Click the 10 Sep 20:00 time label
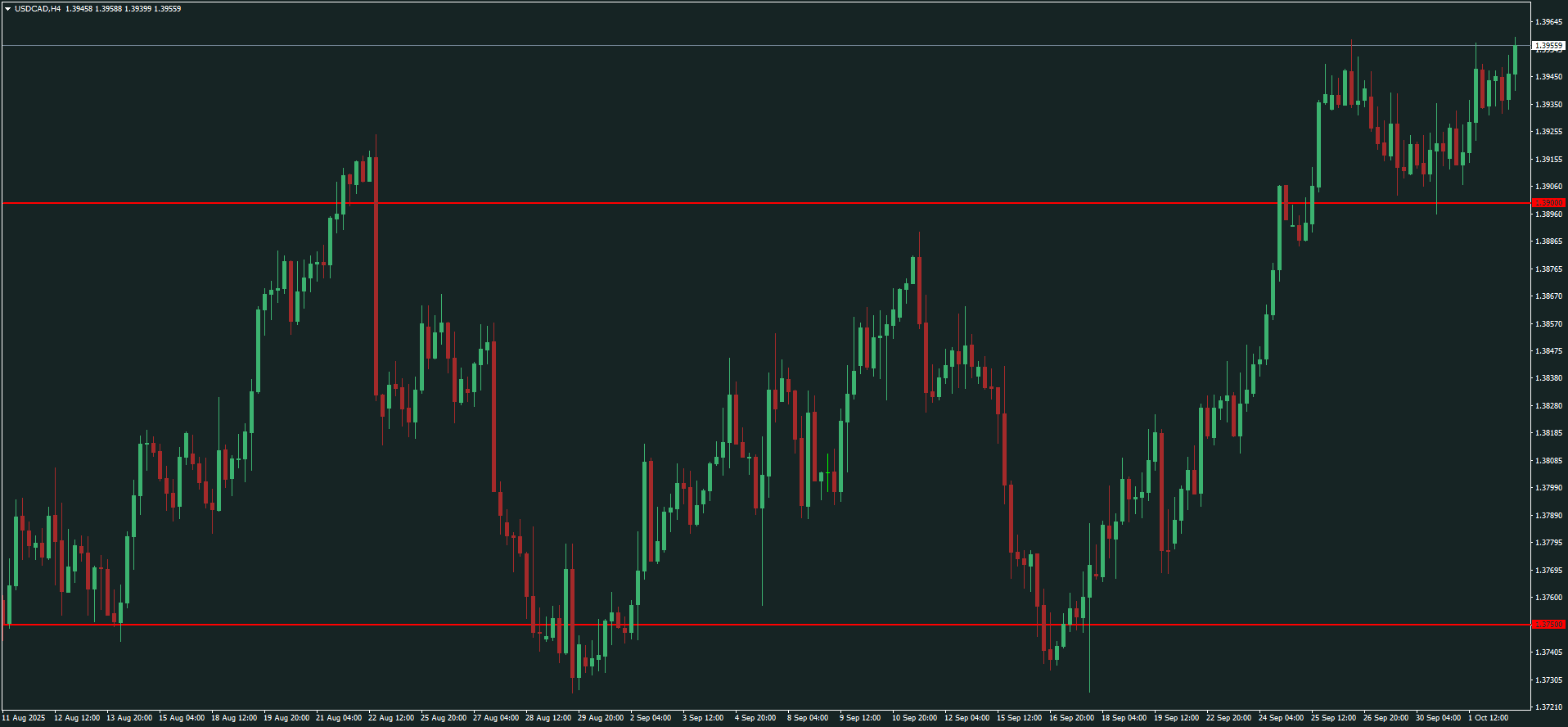 (914, 718)
